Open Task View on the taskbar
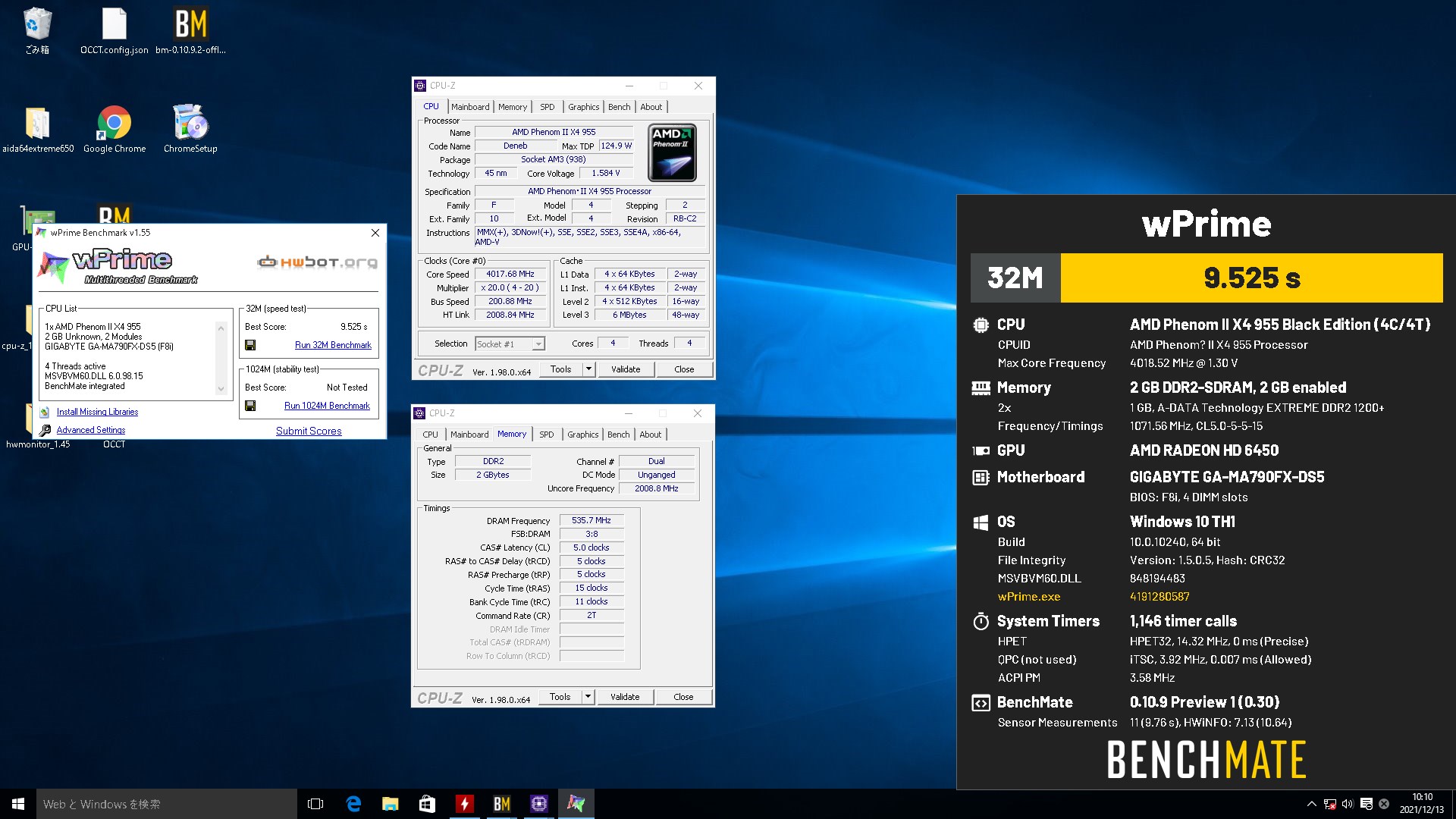 315,804
